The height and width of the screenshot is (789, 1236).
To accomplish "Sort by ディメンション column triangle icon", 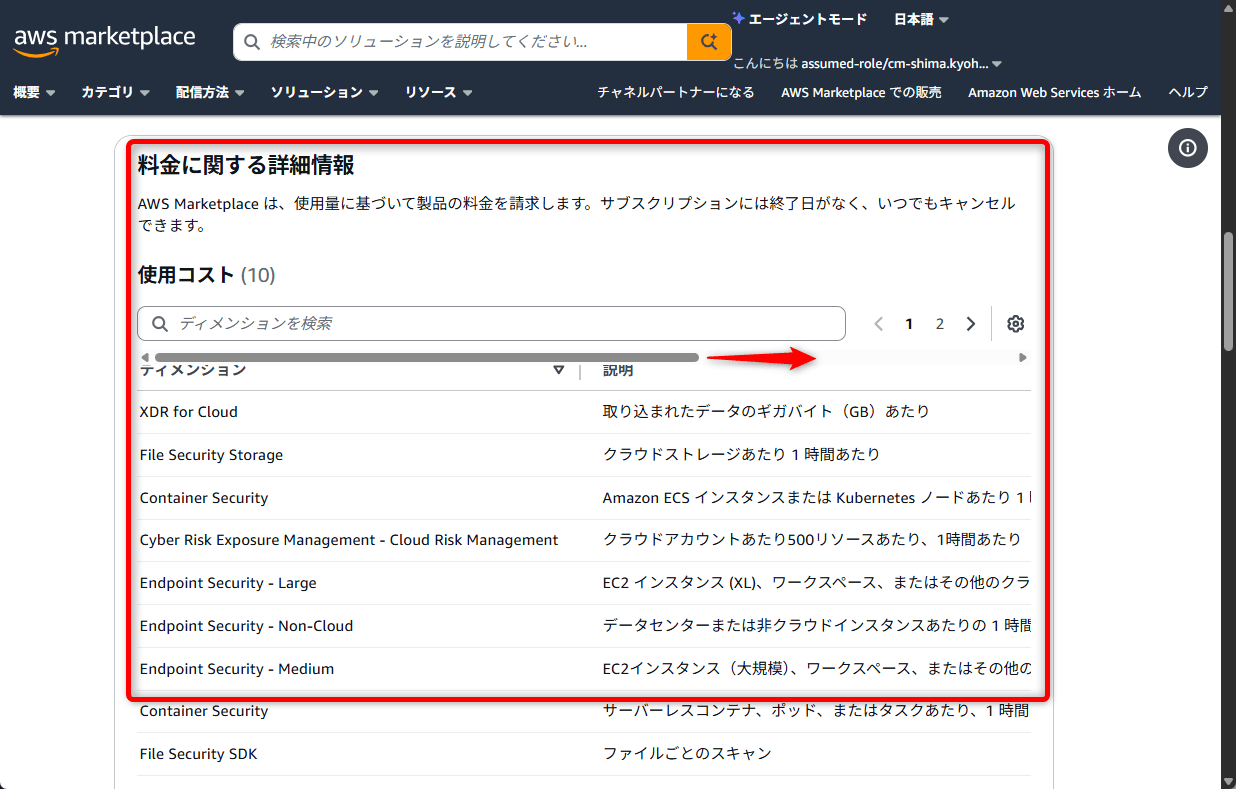I will pos(559,370).
